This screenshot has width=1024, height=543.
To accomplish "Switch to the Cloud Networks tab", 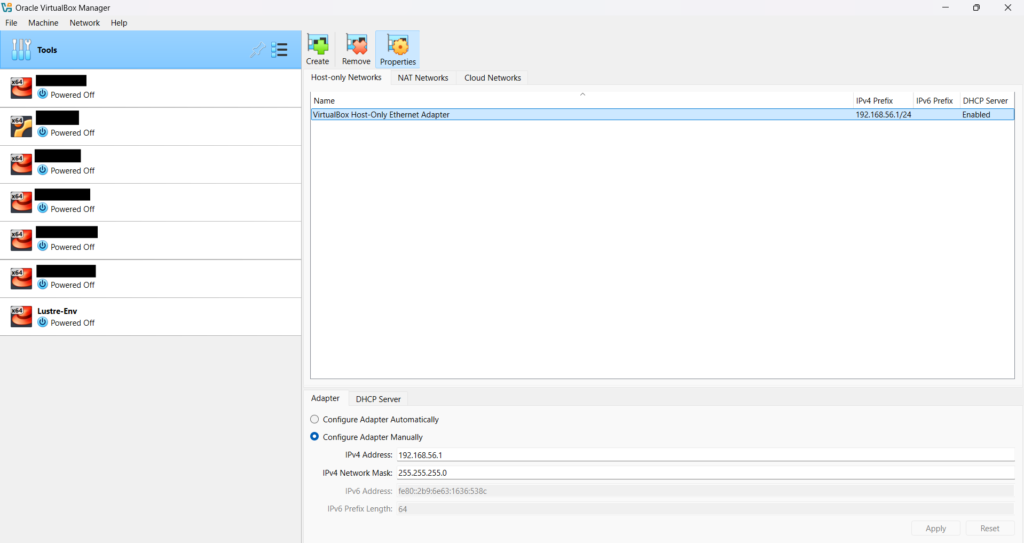I will (492, 78).
